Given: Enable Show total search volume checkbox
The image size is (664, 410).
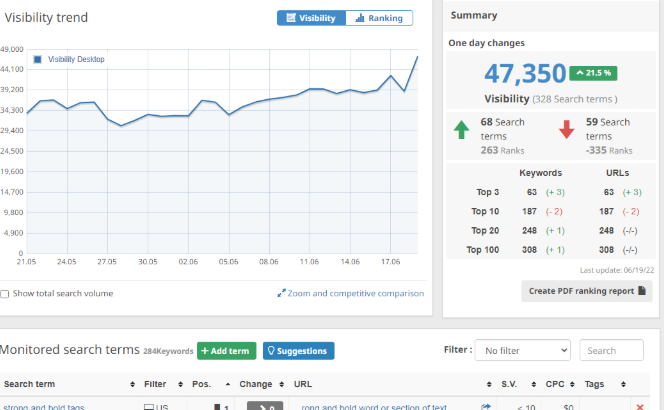Looking at the screenshot, I should tap(5, 294).
